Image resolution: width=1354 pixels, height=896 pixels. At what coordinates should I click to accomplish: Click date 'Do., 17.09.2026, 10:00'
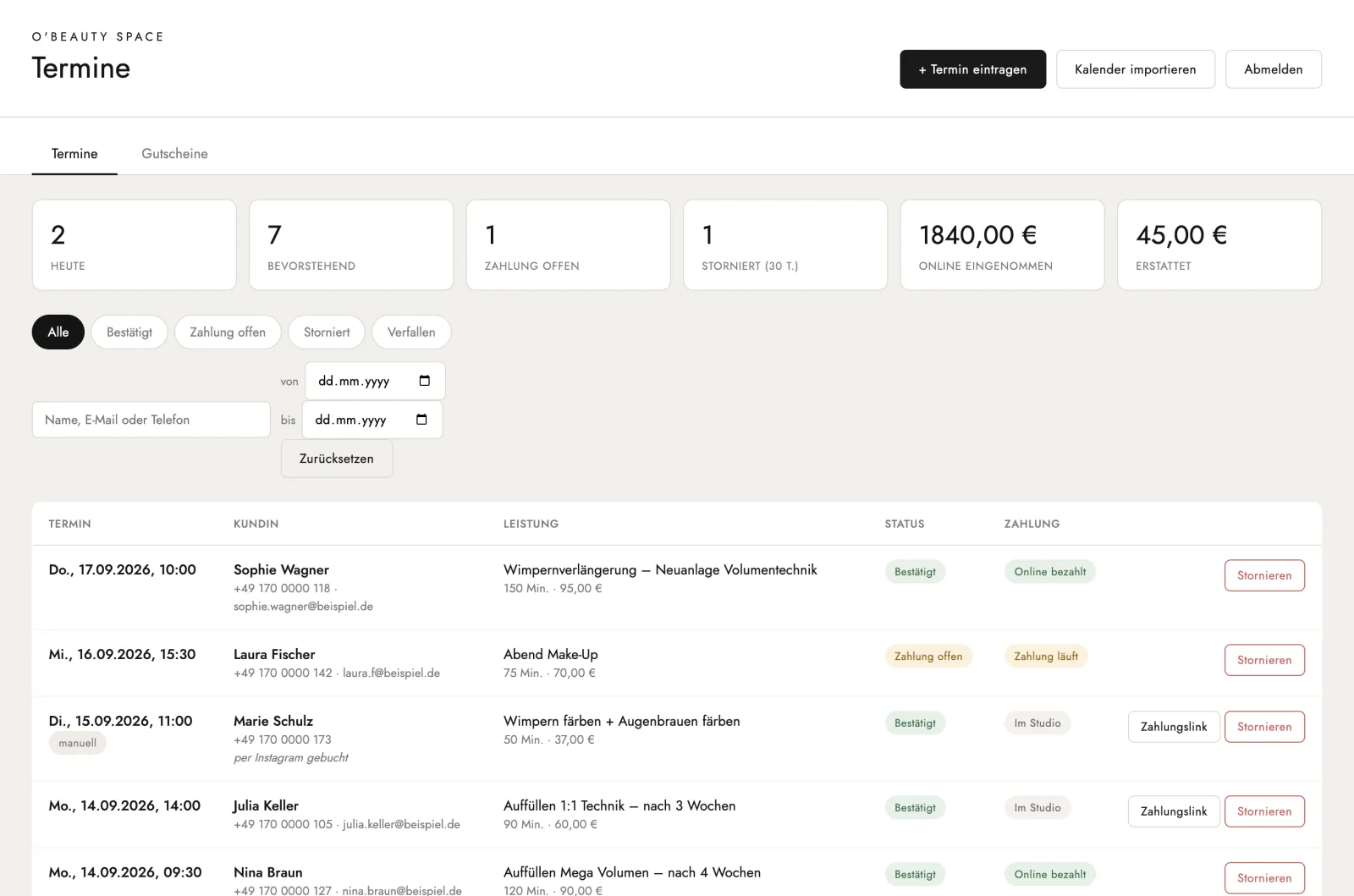click(122, 570)
